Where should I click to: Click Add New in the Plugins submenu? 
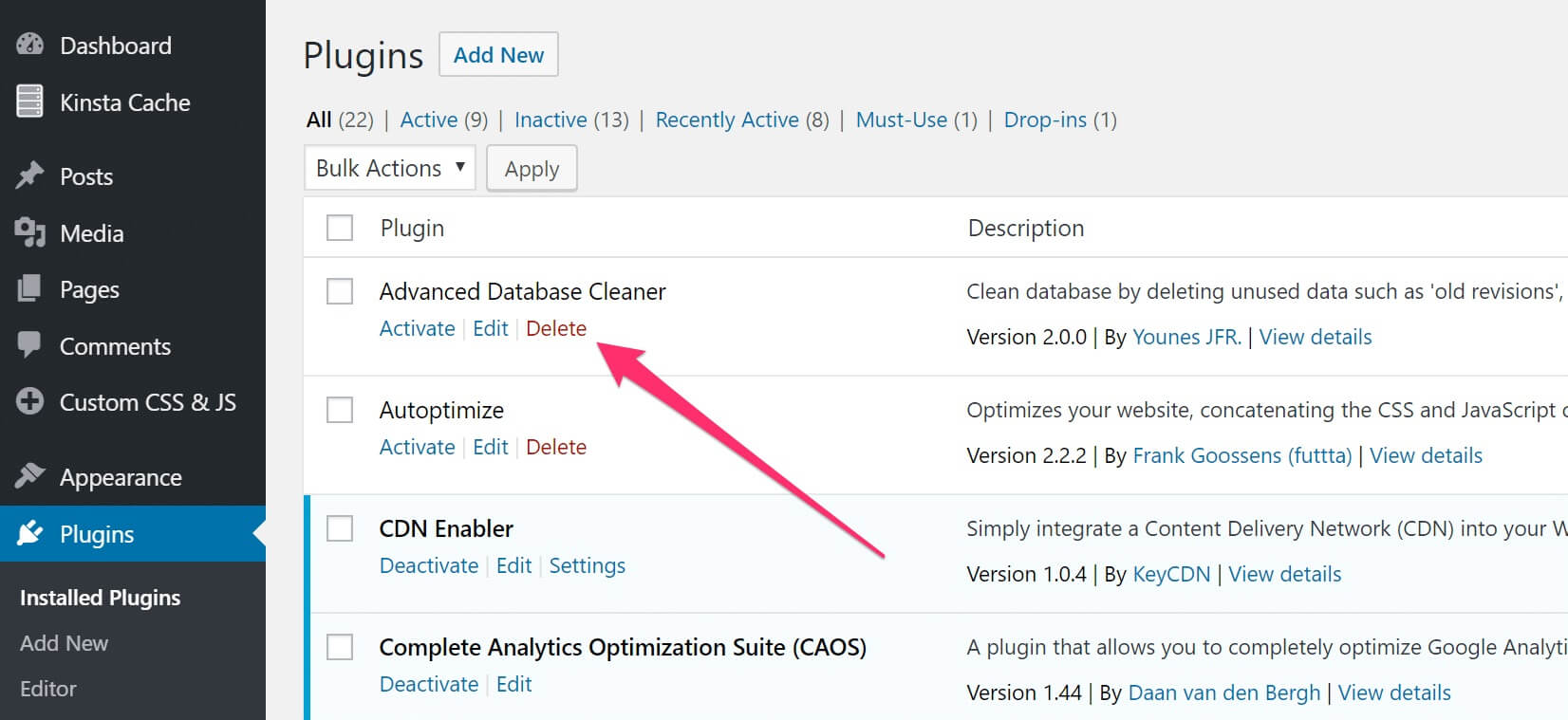click(x=64, y=643)
